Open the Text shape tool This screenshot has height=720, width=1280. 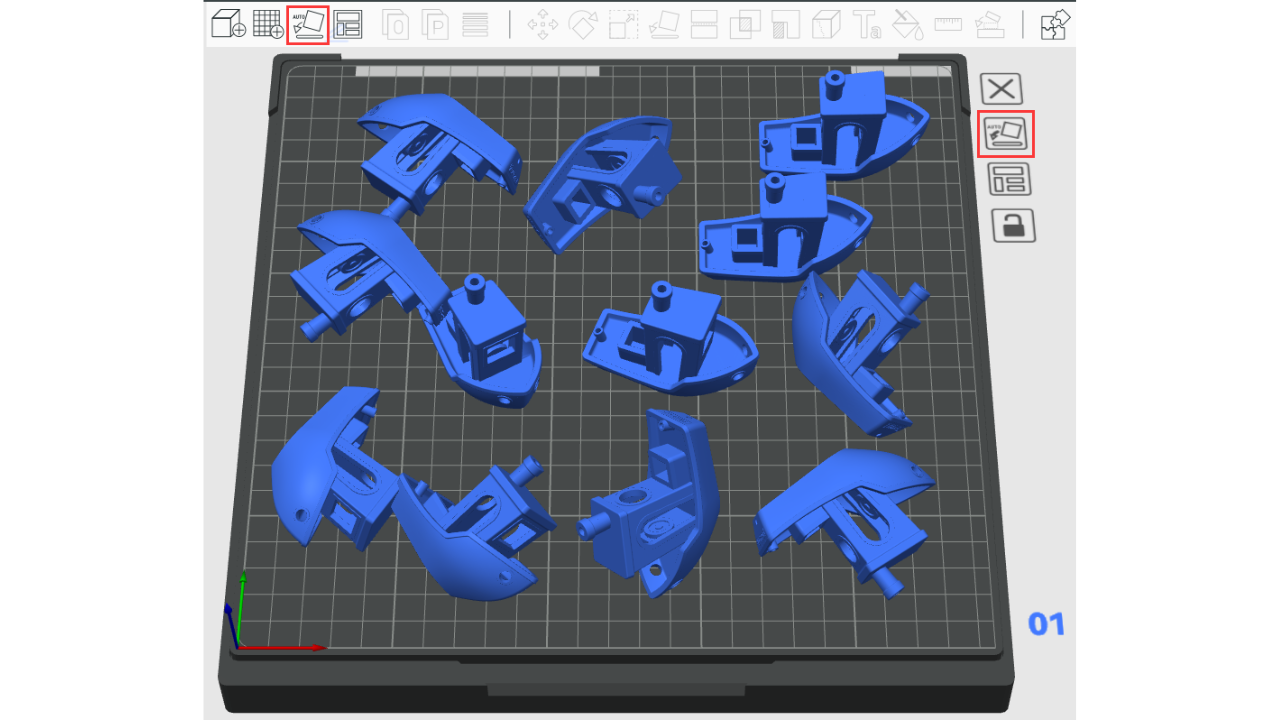(x=866, y=24)
